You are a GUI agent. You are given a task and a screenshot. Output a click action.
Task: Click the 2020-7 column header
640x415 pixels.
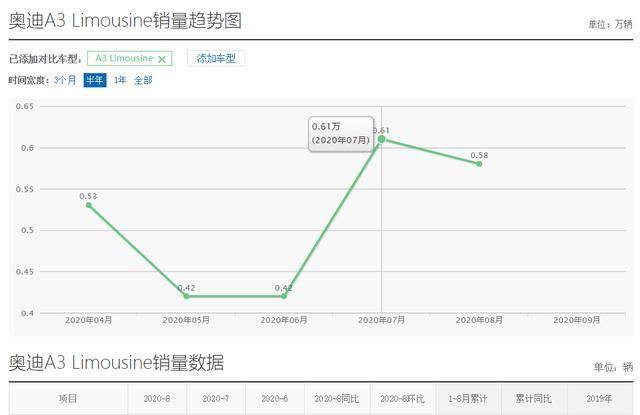pyautogui.click(x=216, y=399)
